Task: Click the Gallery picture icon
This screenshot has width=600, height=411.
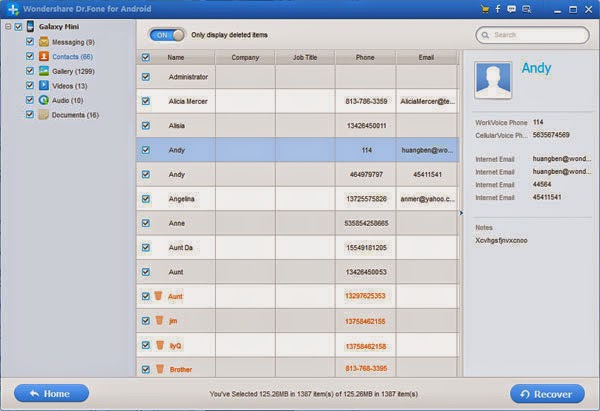Action: tap(44, 71)
